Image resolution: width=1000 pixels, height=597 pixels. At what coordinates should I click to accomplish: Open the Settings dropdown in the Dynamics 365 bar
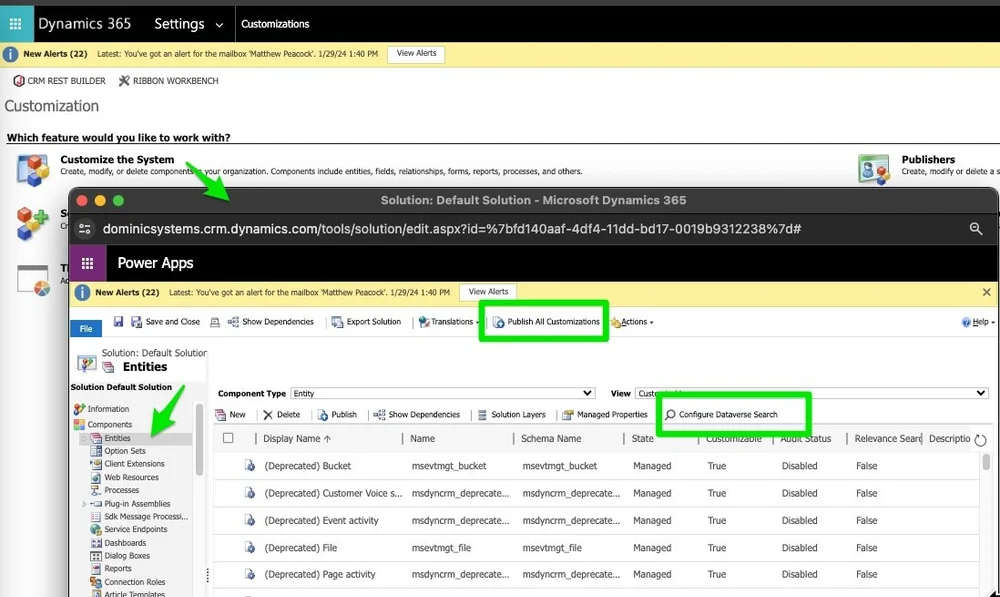point(189,24)
